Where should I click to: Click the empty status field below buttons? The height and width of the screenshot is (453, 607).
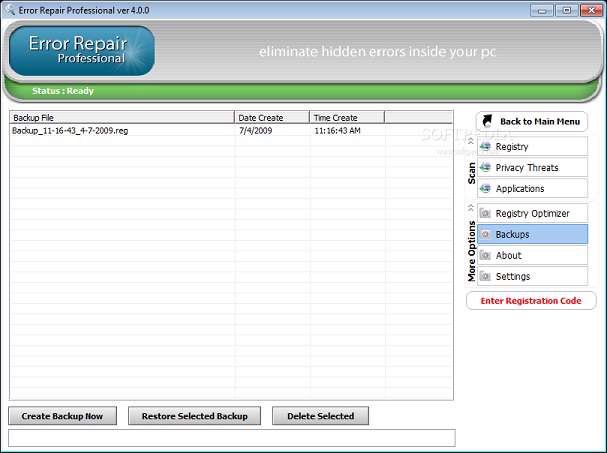click(x=232, y=438)
